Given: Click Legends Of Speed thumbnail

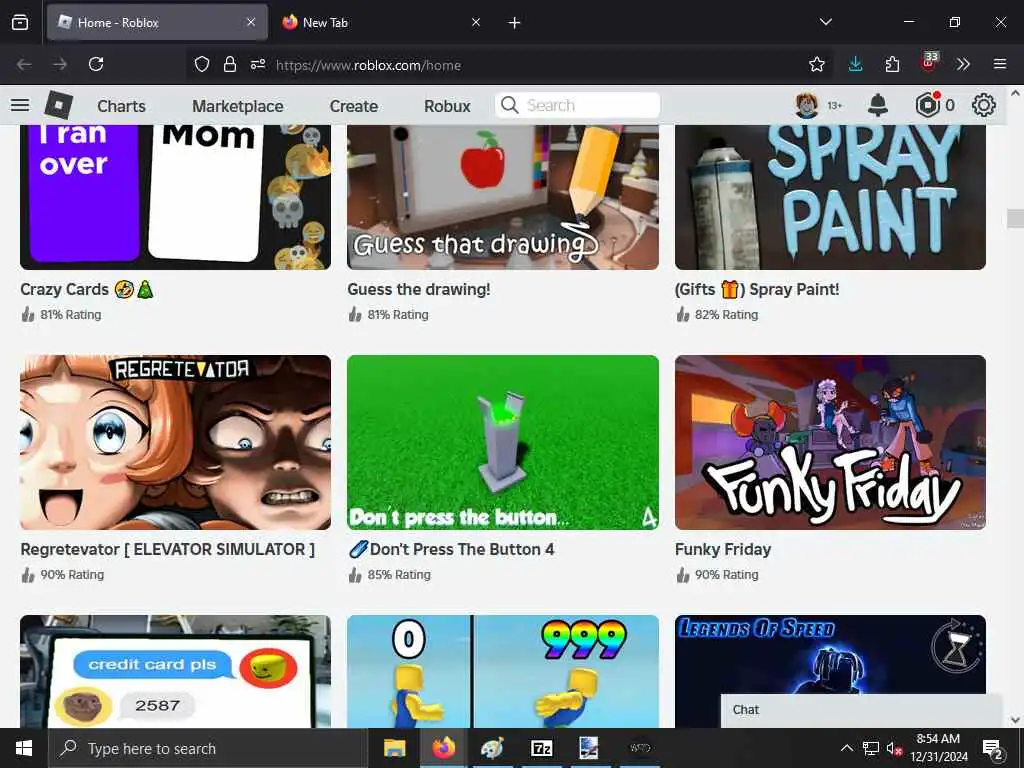Looking at the screenshot, I should pyautogui.click(x=830, y=653).
